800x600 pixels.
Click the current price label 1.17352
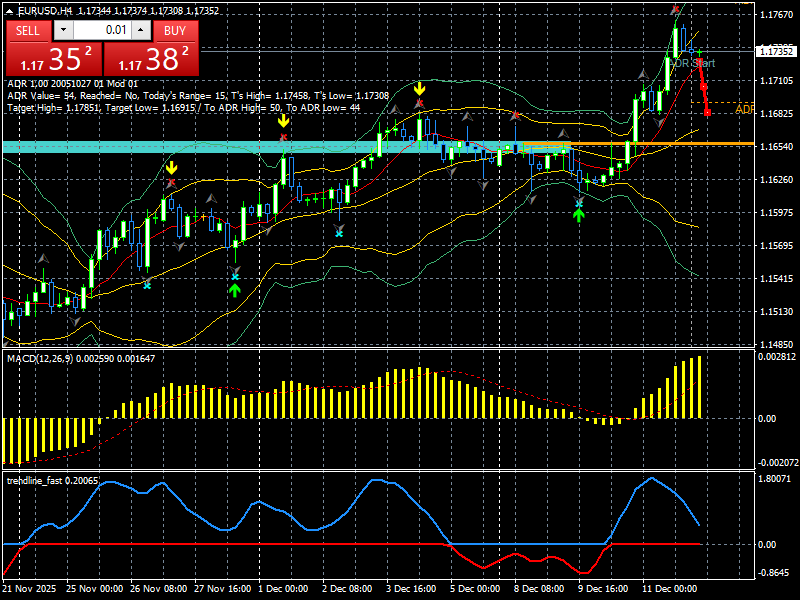tap(776, 52)
